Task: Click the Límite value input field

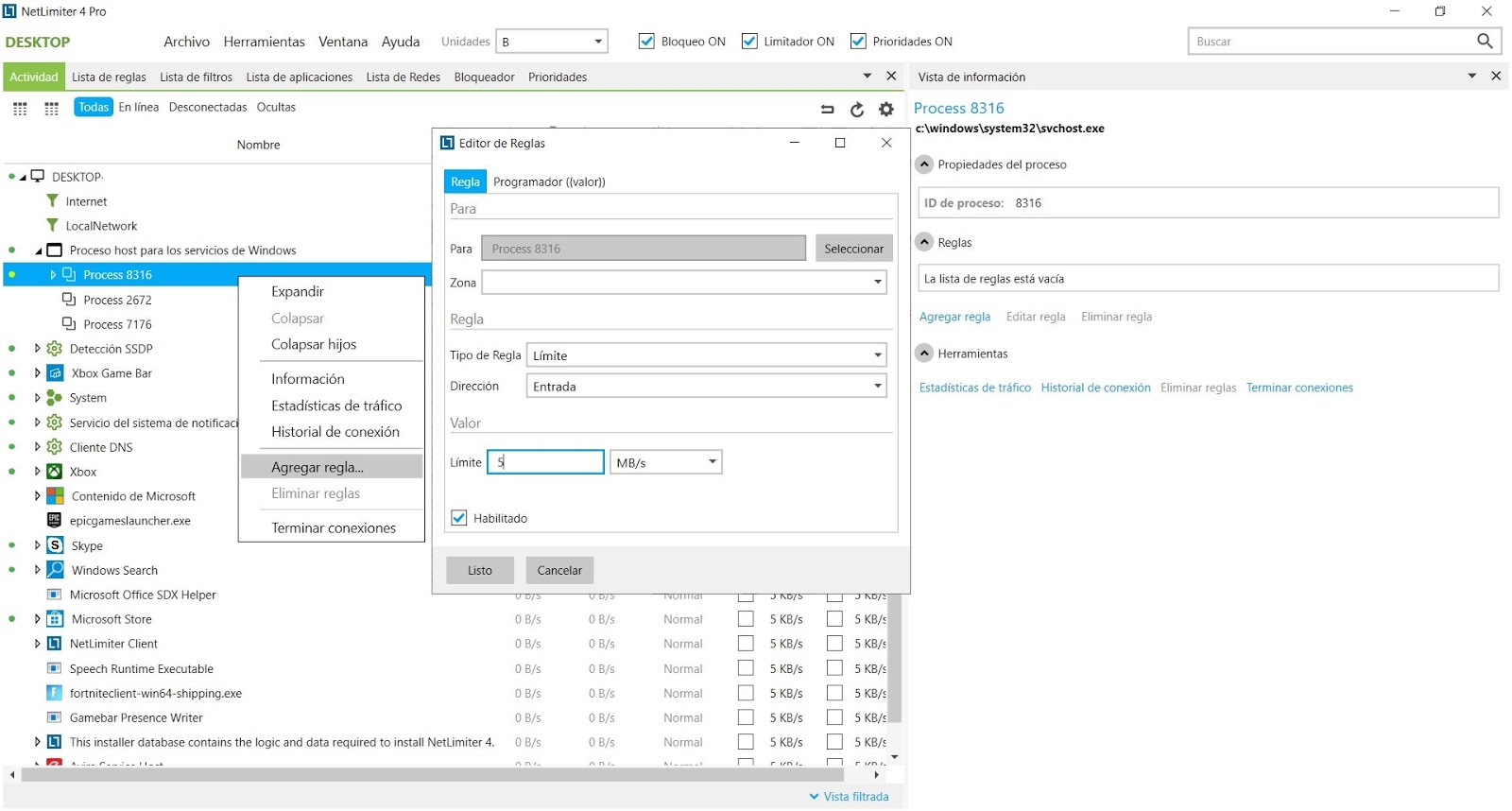Action: click(545, 462)
